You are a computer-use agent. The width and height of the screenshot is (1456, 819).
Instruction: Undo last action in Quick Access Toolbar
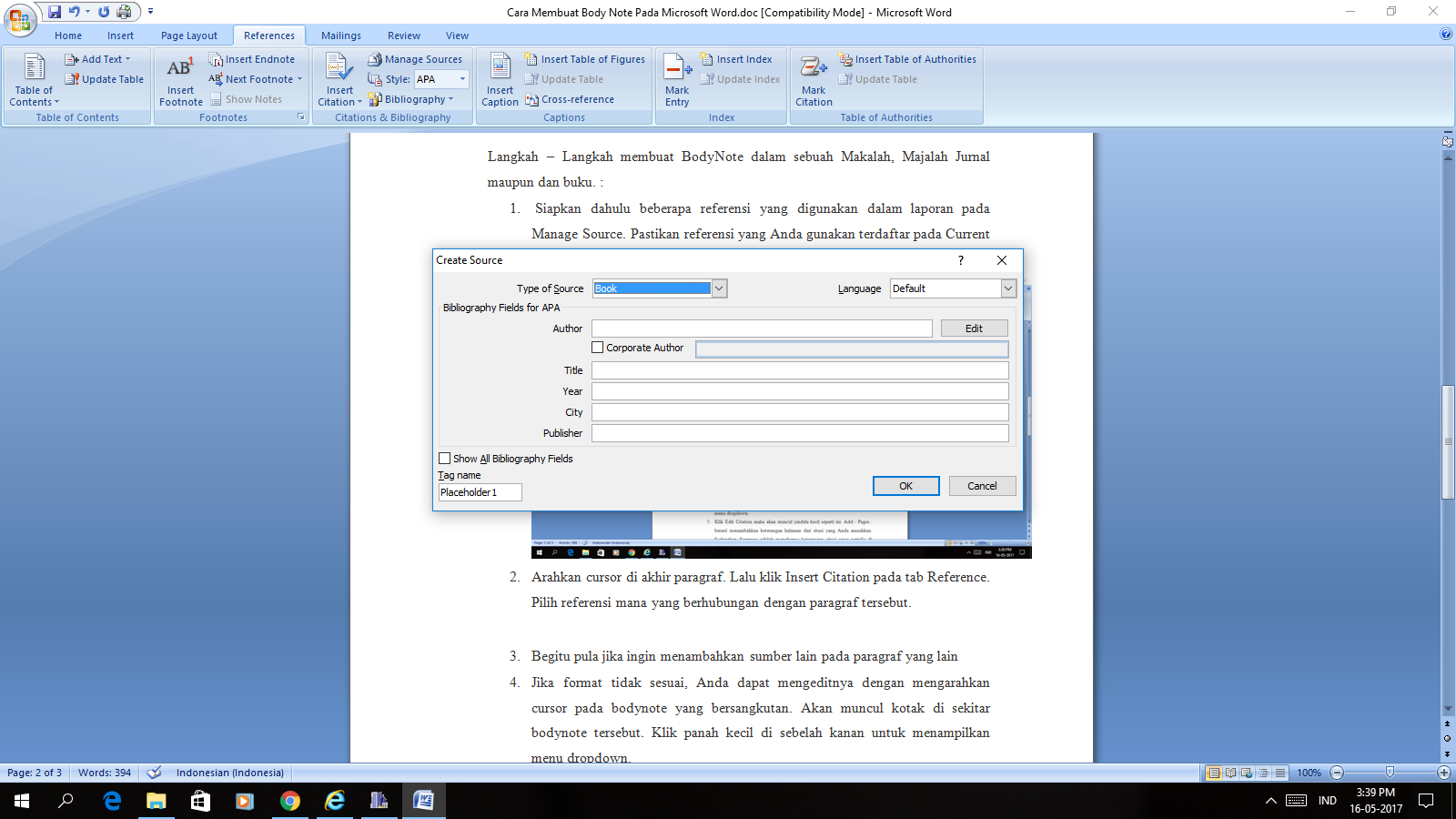click(75, 12)
